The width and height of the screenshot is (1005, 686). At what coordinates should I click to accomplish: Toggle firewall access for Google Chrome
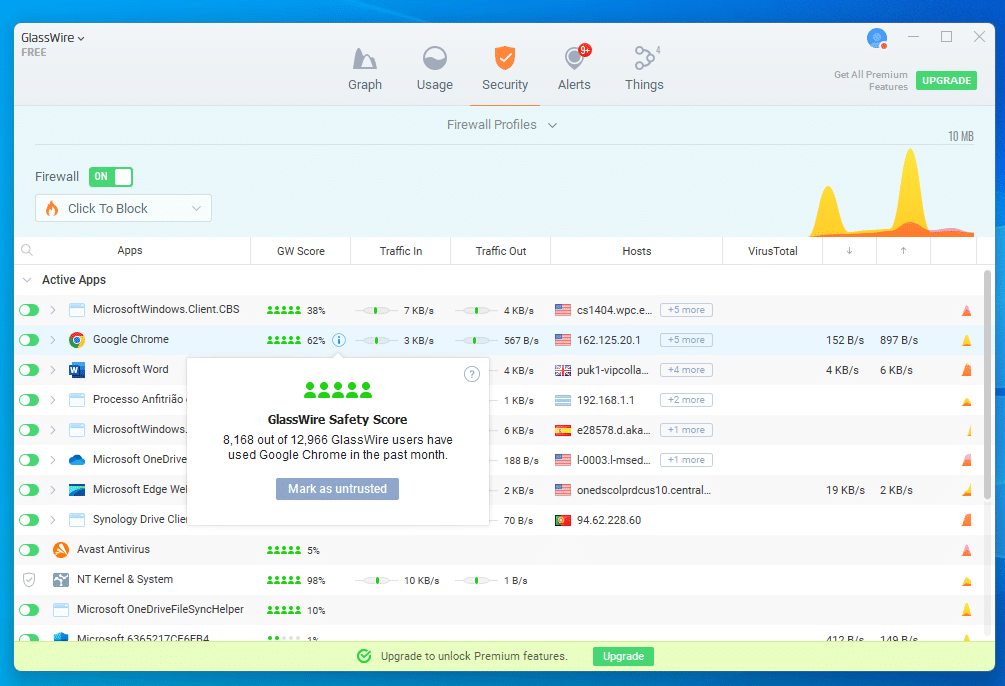[x=29, y=340]
